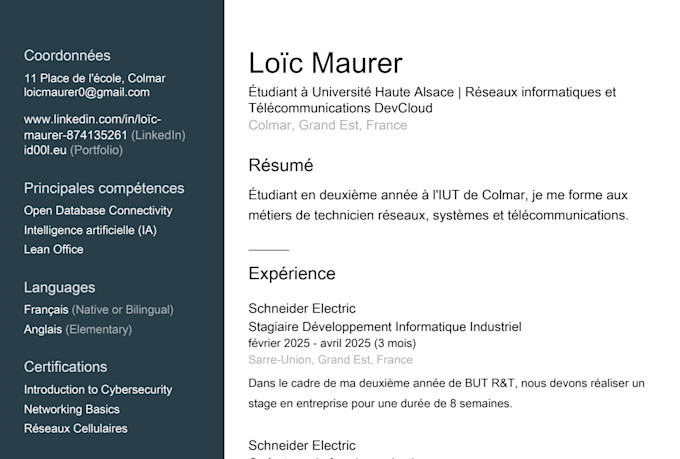The image size is (680, 459).
Task: Click the loicmaurer0@gmail.com email address
Action: [x=87, y=92]
